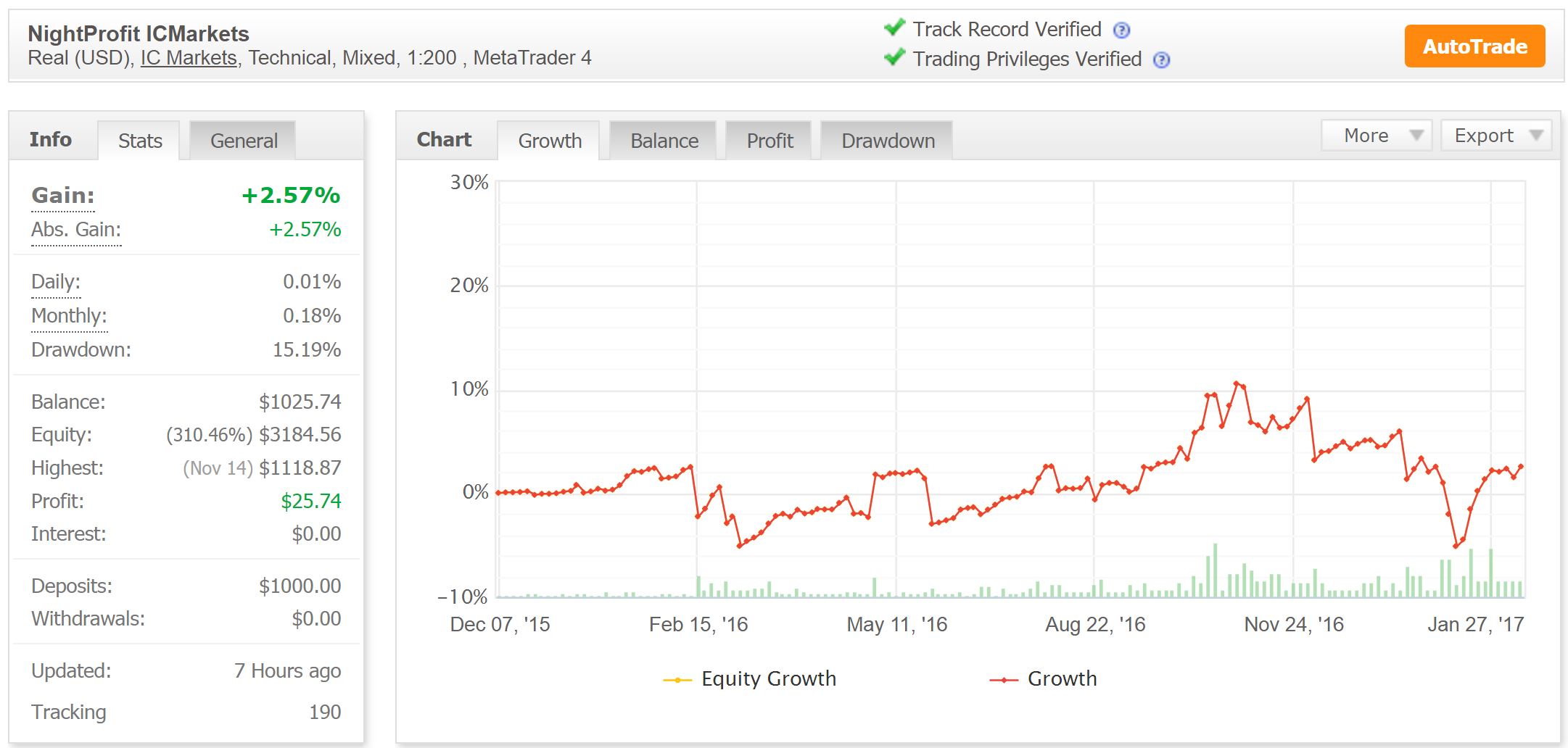The image size is (1568, 748).
Task: Click the Tracking count 190
Action: [325, 712]
